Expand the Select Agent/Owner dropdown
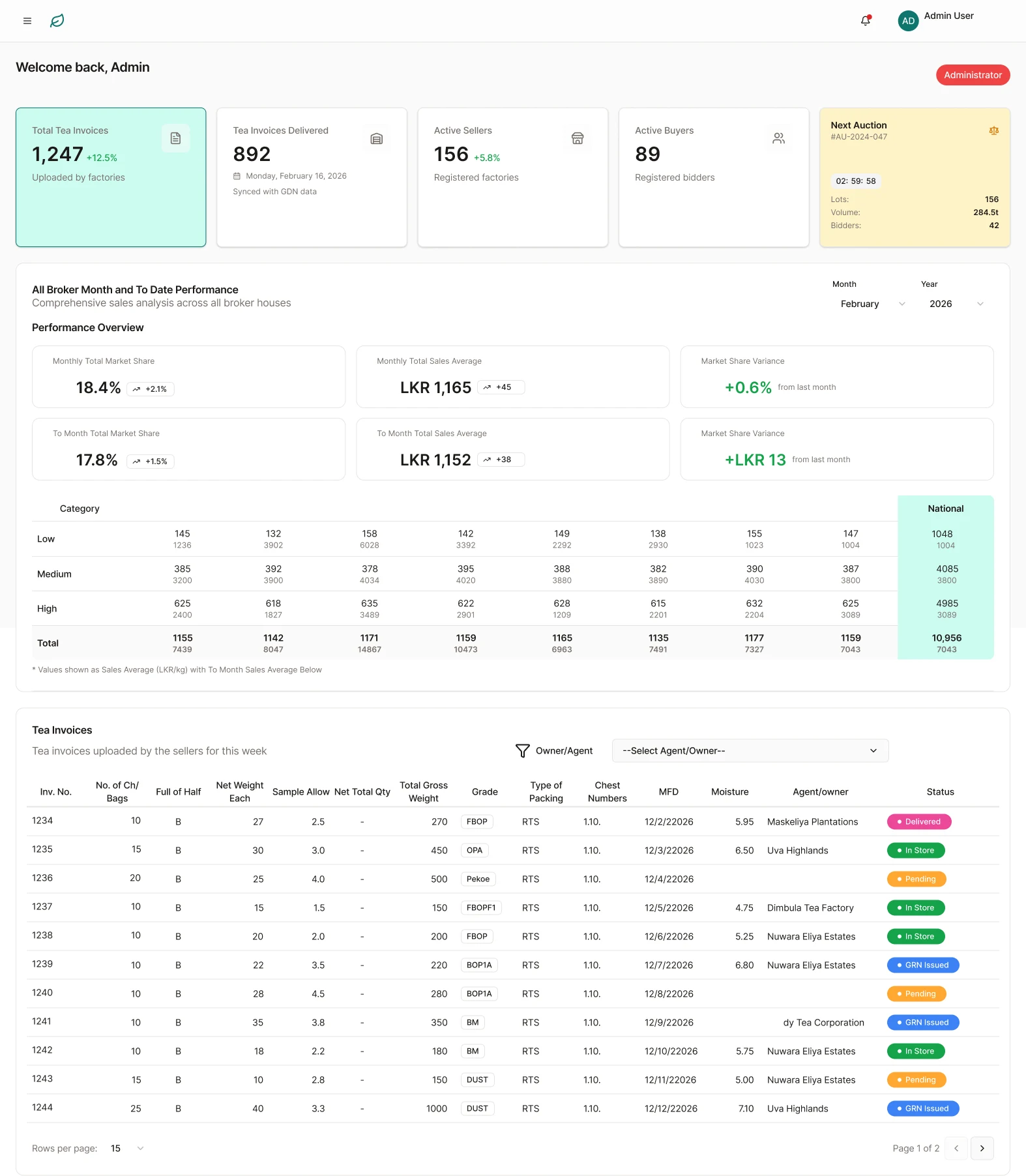 click(750, 751)
